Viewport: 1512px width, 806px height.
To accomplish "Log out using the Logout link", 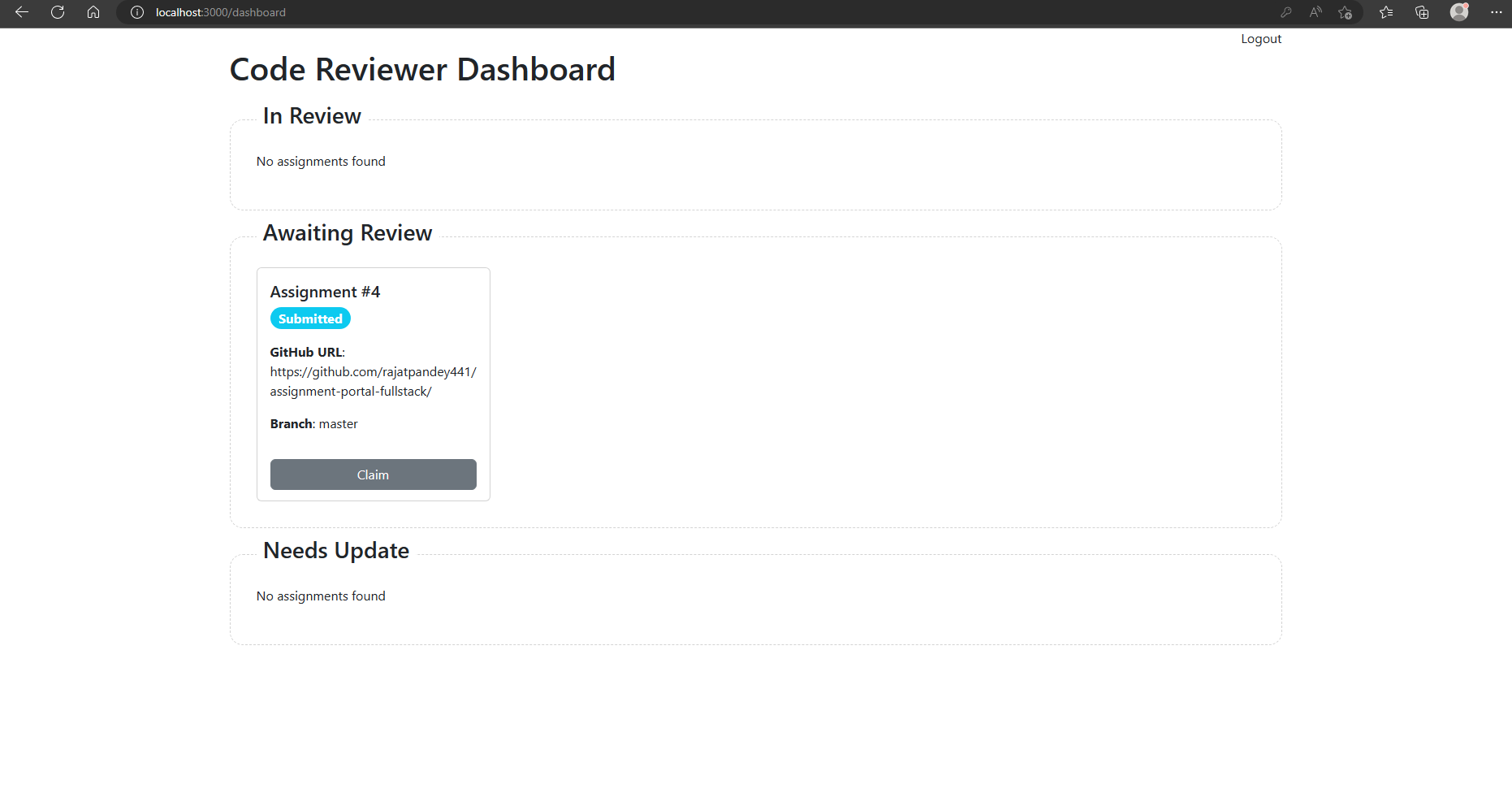I will [x=1261, y=39].
